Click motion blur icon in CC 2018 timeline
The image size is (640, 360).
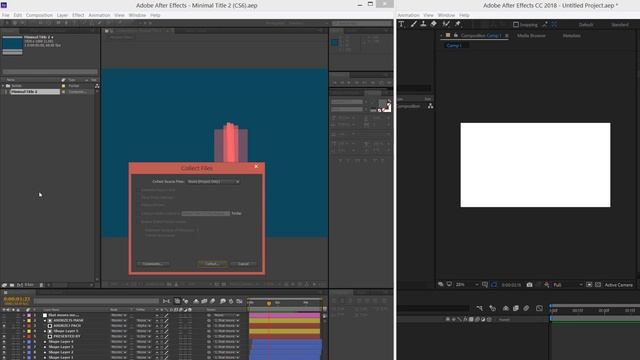point(526,308)
